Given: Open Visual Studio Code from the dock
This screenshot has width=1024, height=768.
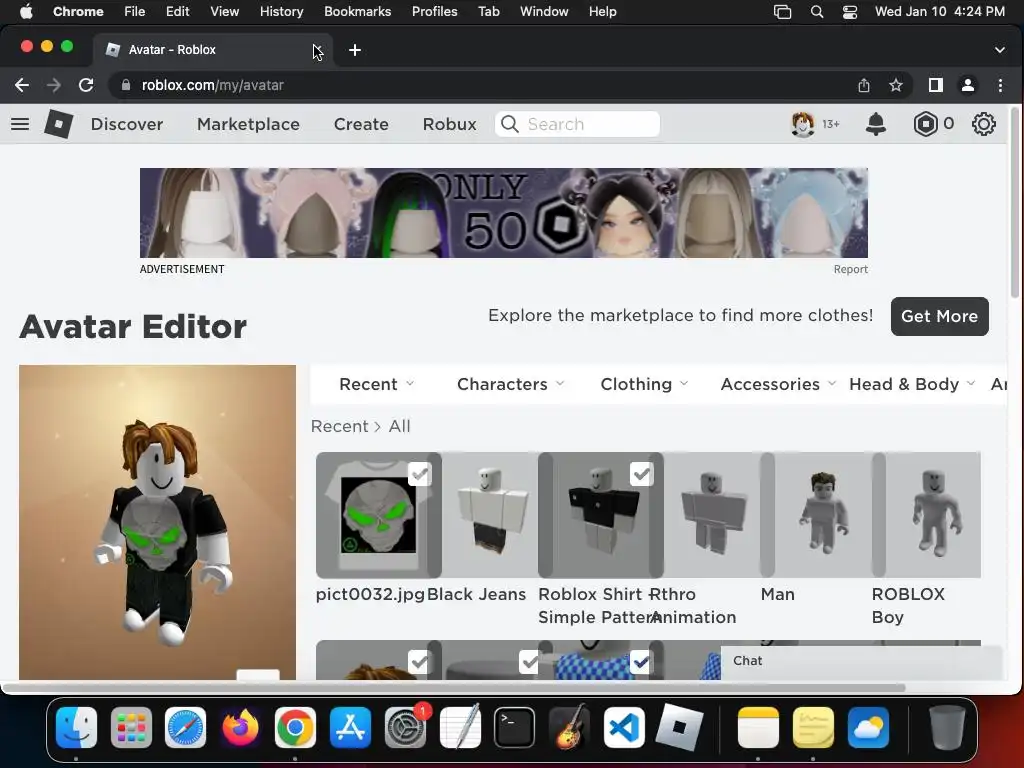Looking at the screenshot, I should click(x=624, y=727).
